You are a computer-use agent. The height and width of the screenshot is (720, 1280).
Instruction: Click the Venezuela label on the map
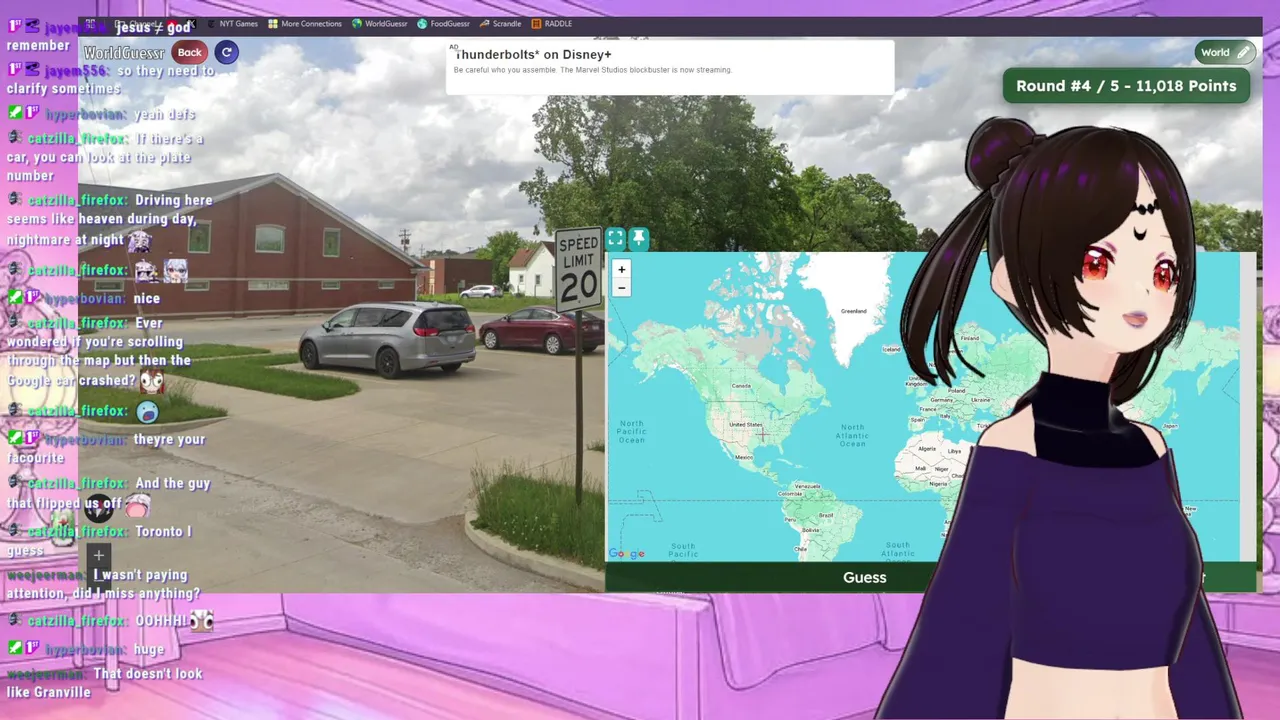pos(806,486)
